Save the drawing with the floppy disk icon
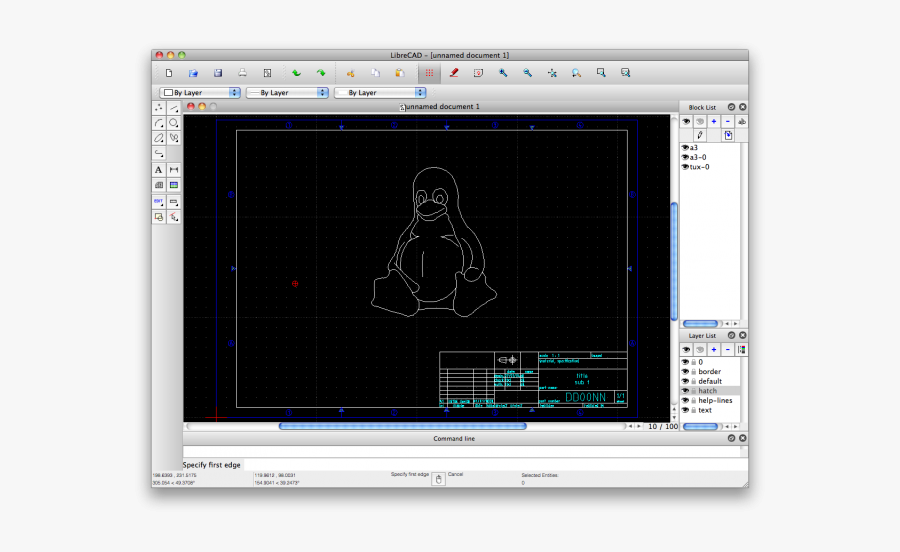The image size is (900, 552). click(218, 73)
